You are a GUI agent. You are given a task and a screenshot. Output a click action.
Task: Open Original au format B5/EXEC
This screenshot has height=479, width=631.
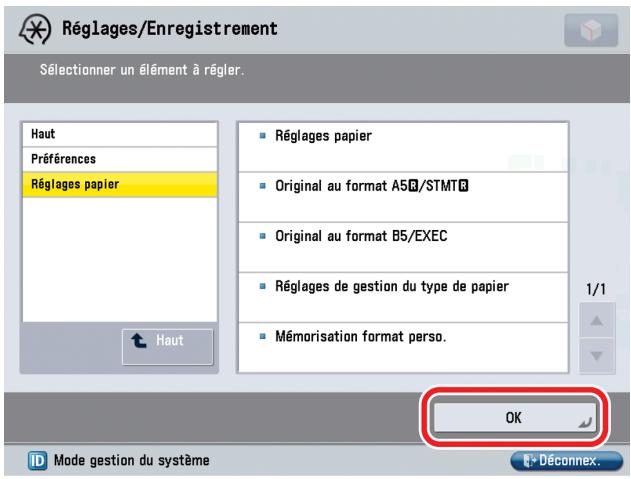pyautogui.click(x=403, y=248)
